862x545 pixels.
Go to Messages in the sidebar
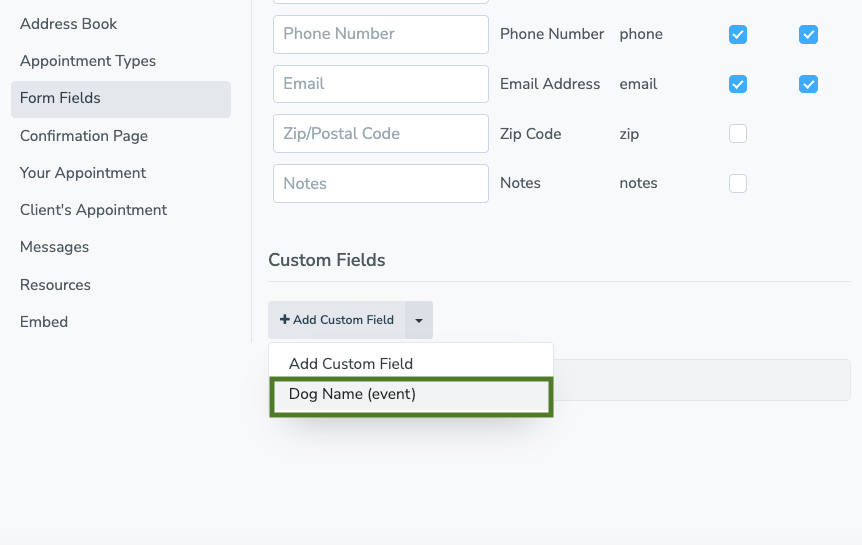coord(54,246)
